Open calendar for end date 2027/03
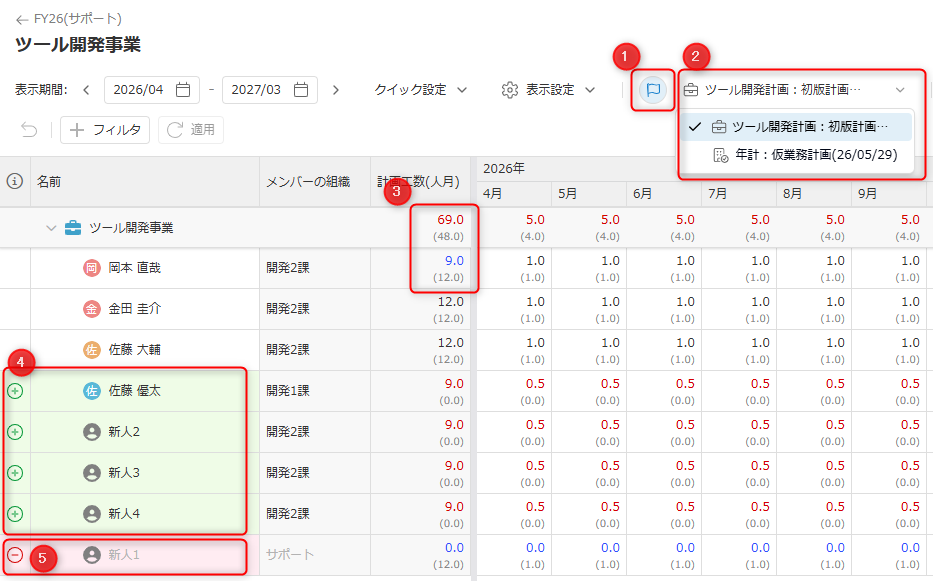Image resolution: width=933 pixels, height=581 pixels. point(301,90)
